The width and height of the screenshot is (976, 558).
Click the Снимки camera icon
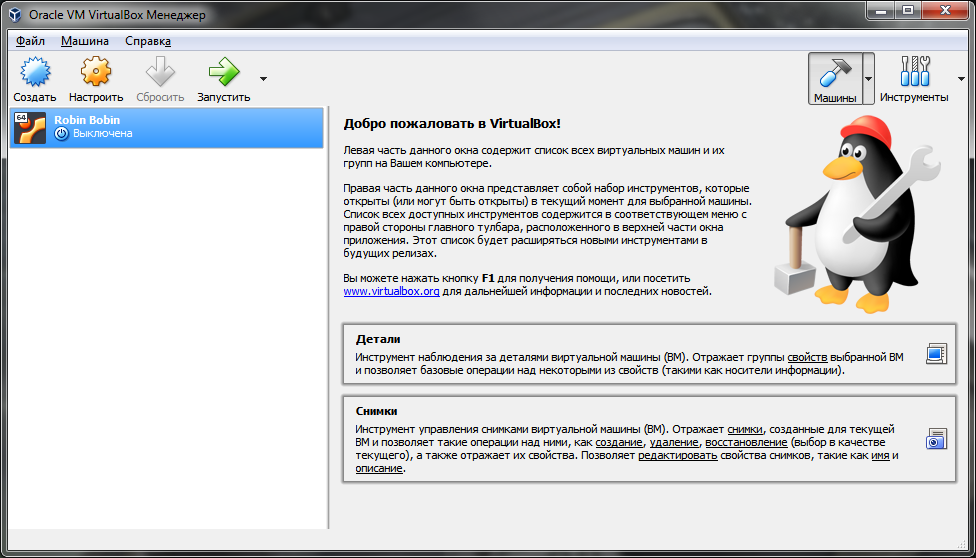pyautogui.click(x=936, y=438)
